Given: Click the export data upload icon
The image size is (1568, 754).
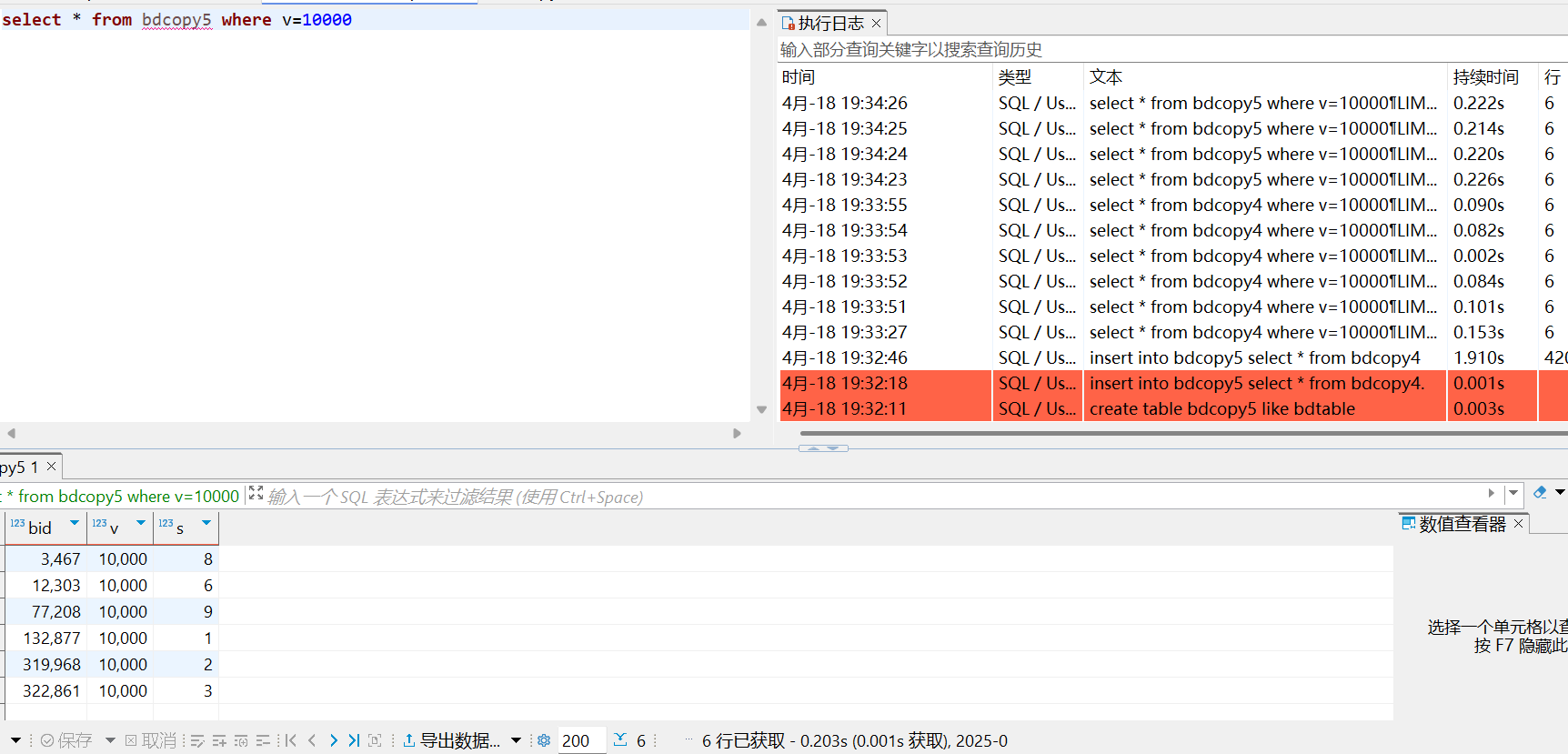Looking at the screenshot, I should tap(409, 740).
